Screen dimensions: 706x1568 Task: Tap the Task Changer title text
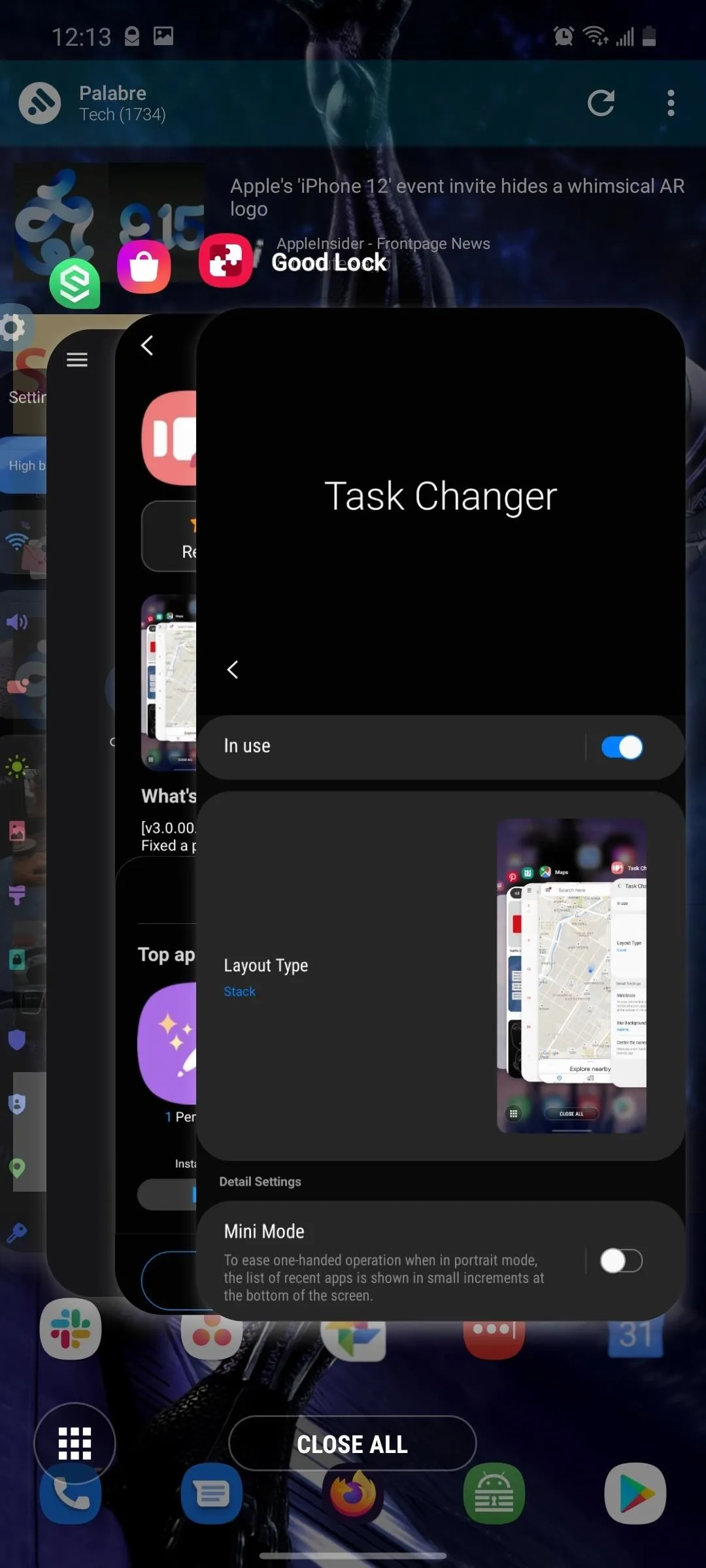(x=441, y=496)
